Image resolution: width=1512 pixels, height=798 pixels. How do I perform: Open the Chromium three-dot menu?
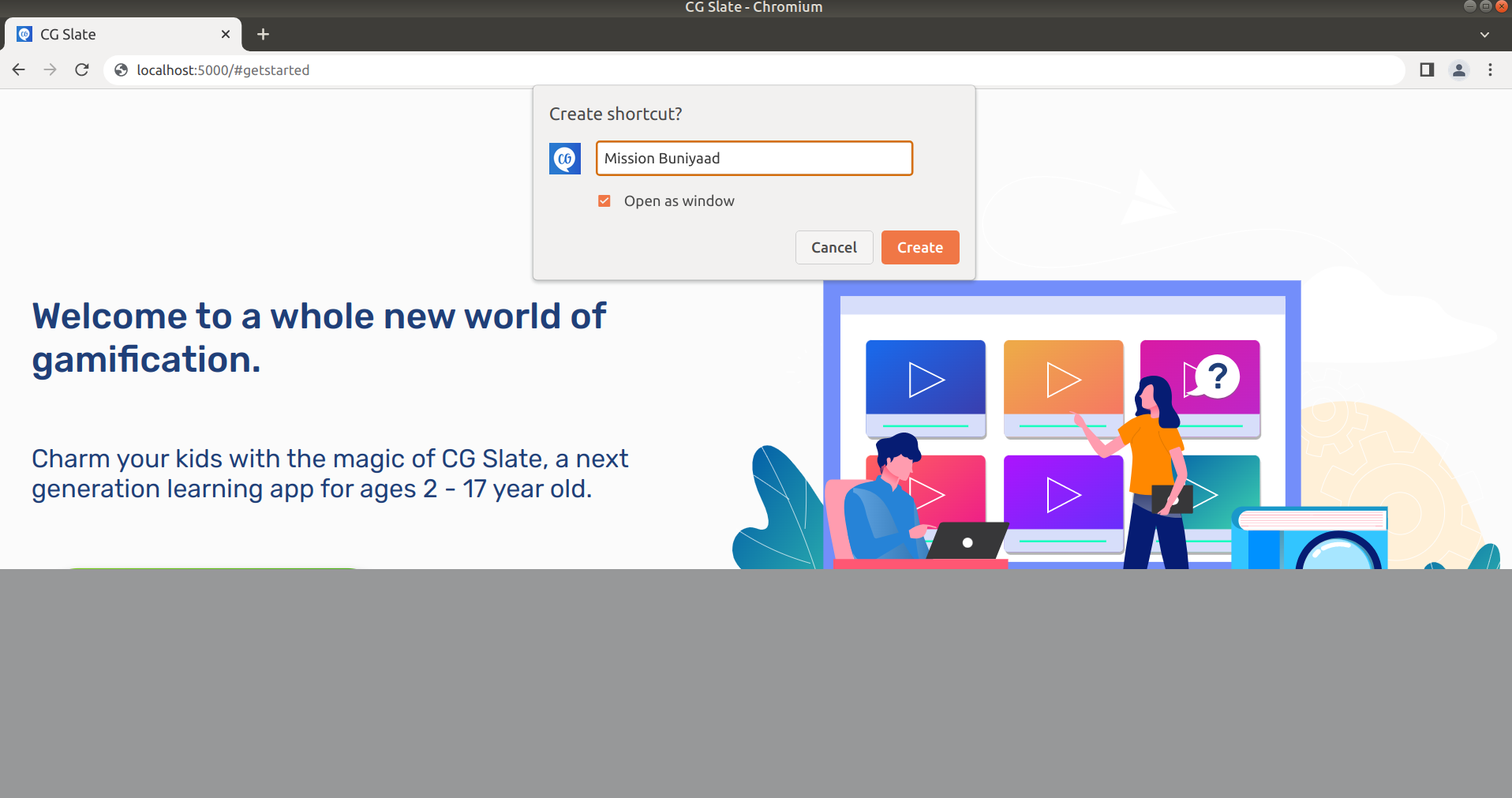tap(1491, 70)
